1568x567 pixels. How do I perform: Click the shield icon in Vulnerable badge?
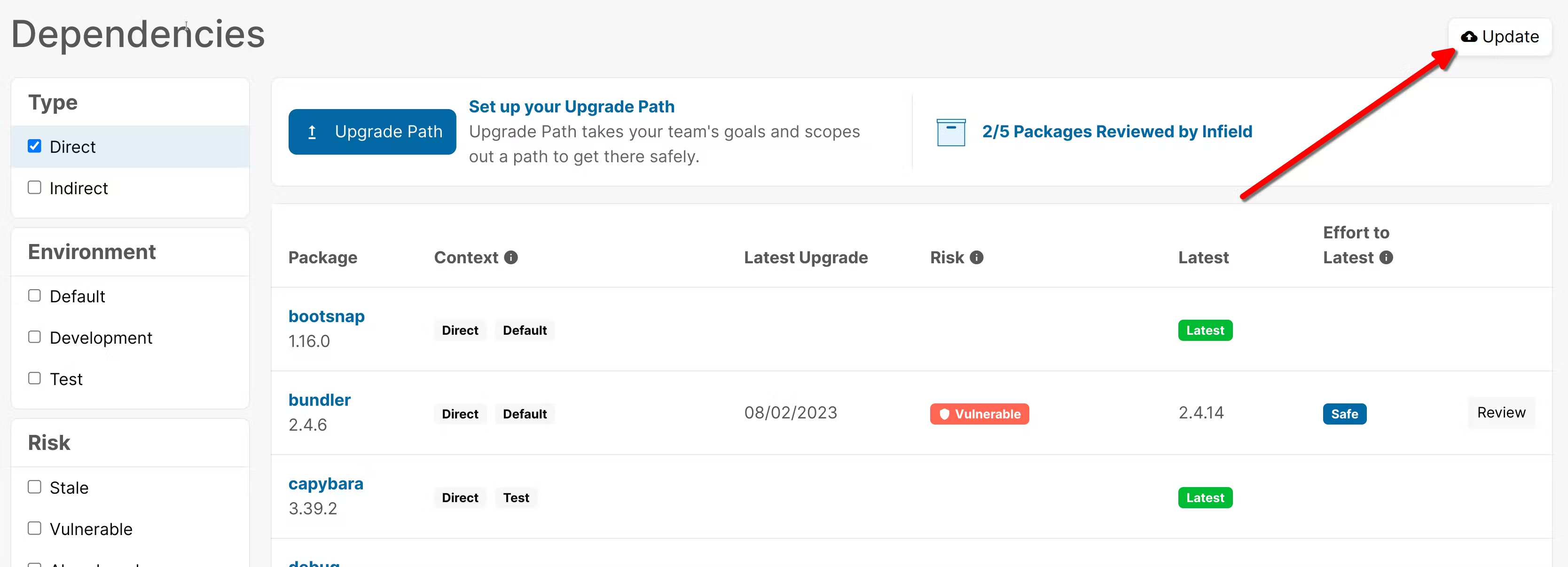tap(944, 414)
